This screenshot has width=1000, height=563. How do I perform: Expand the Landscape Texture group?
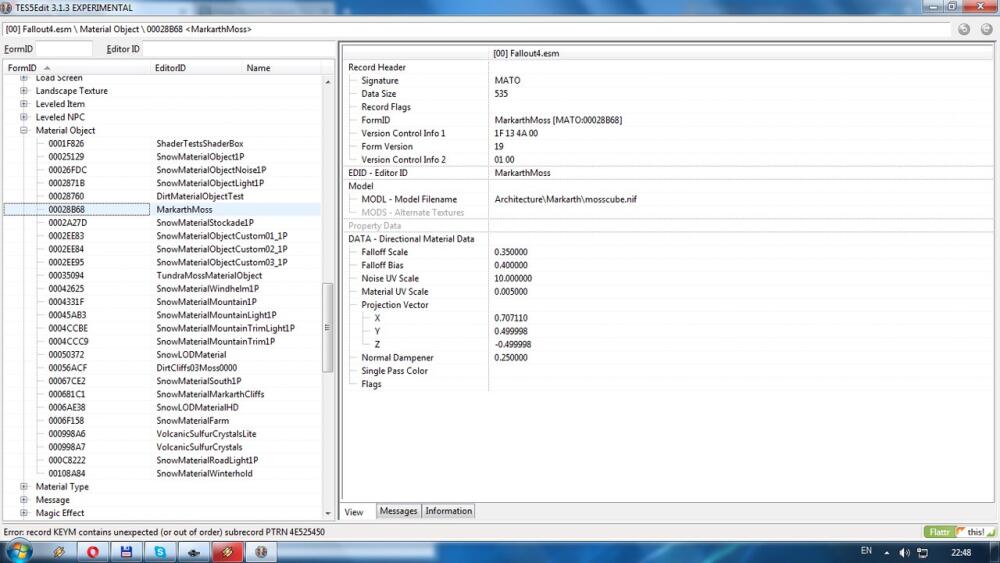(x=24, y=91)
